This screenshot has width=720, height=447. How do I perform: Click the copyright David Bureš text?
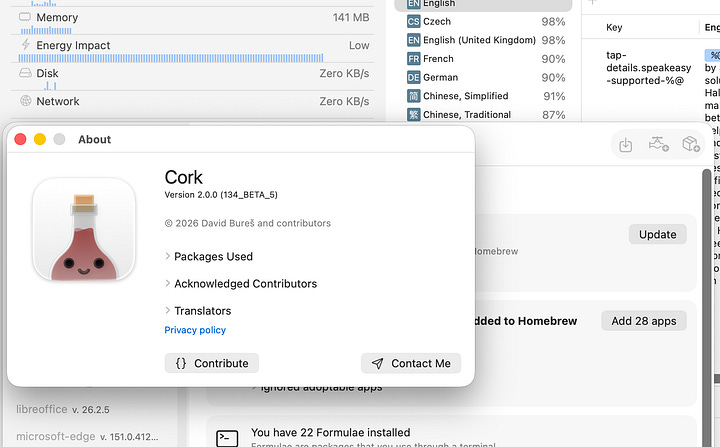[248, 223]
